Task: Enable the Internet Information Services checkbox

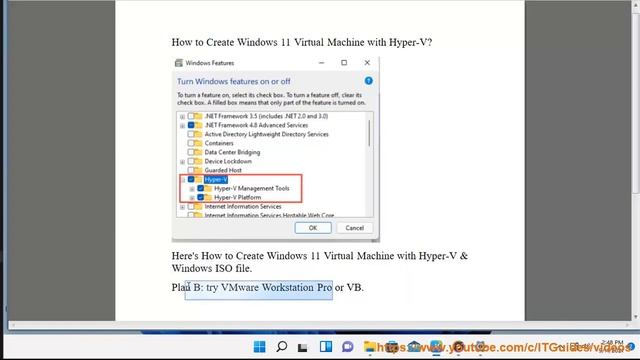Action: point(191,207)
